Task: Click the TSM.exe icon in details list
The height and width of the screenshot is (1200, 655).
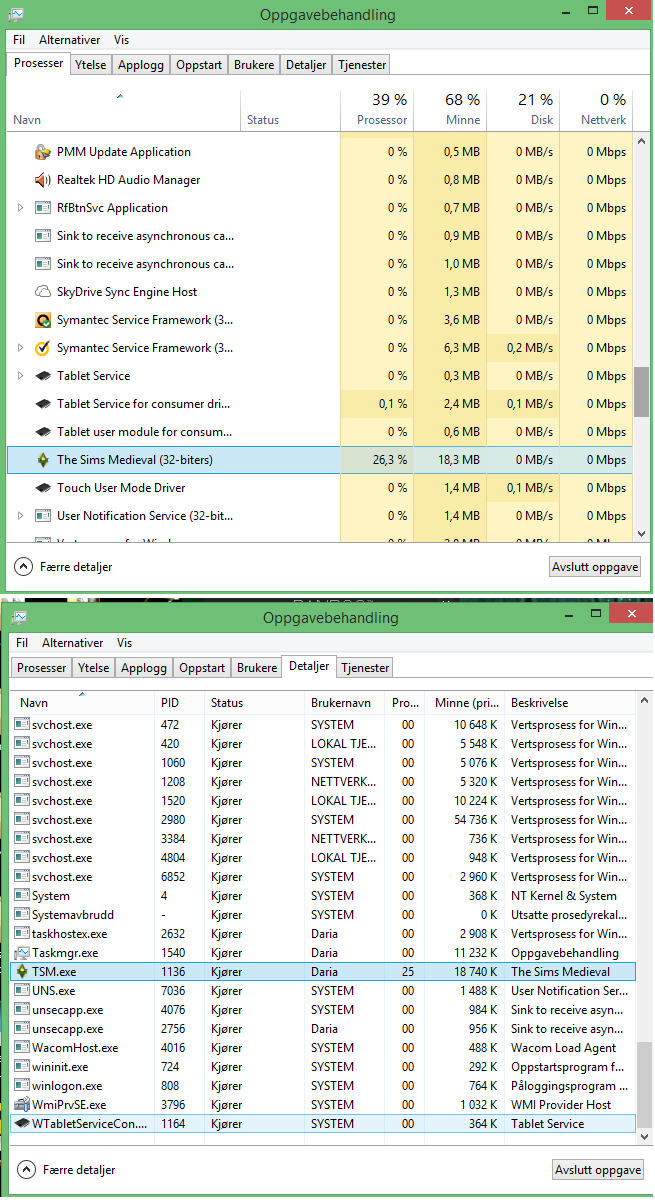Action: [22, 972]
